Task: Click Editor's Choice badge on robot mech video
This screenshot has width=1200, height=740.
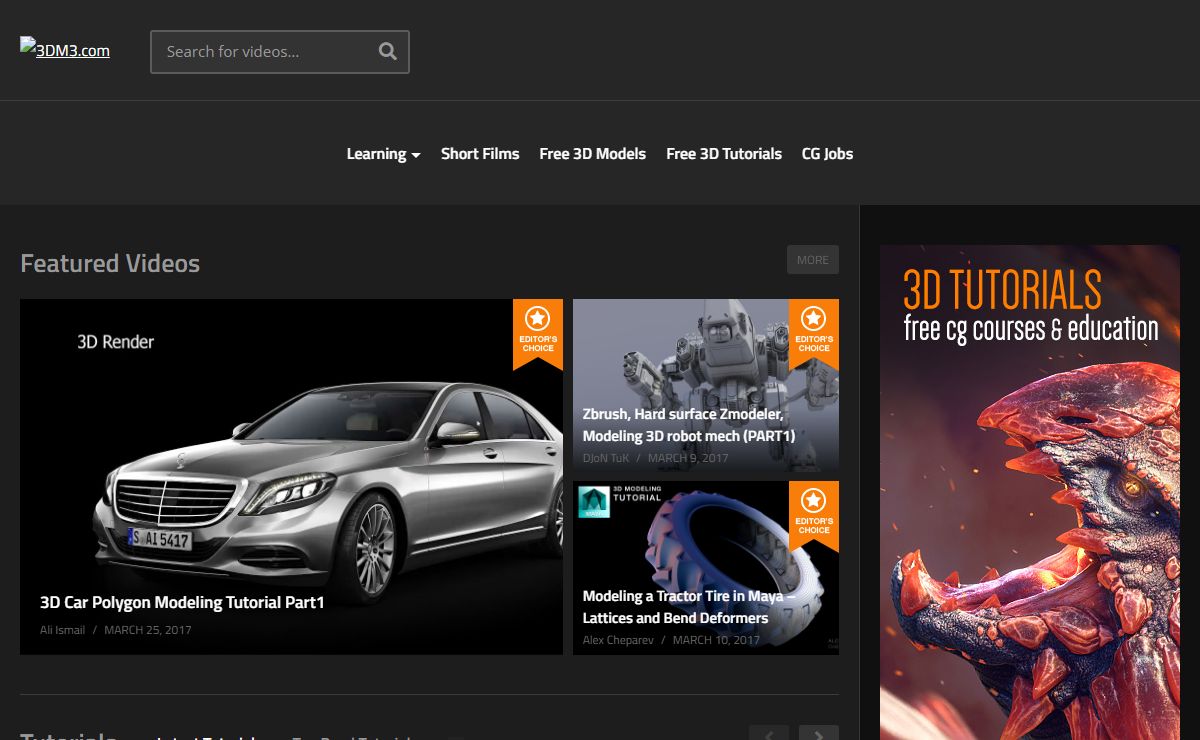Action: [x=814, y=333]
